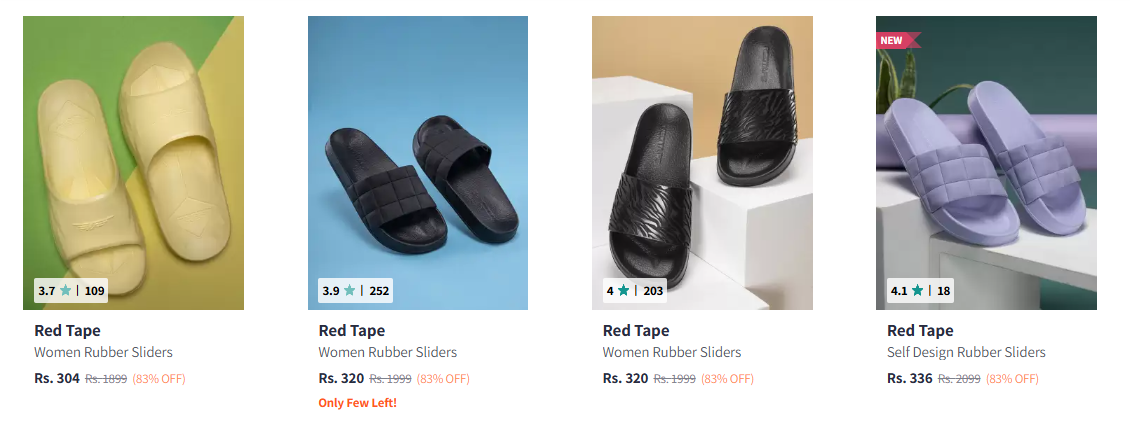Click the 109 ratings count

tap(94, 291)
